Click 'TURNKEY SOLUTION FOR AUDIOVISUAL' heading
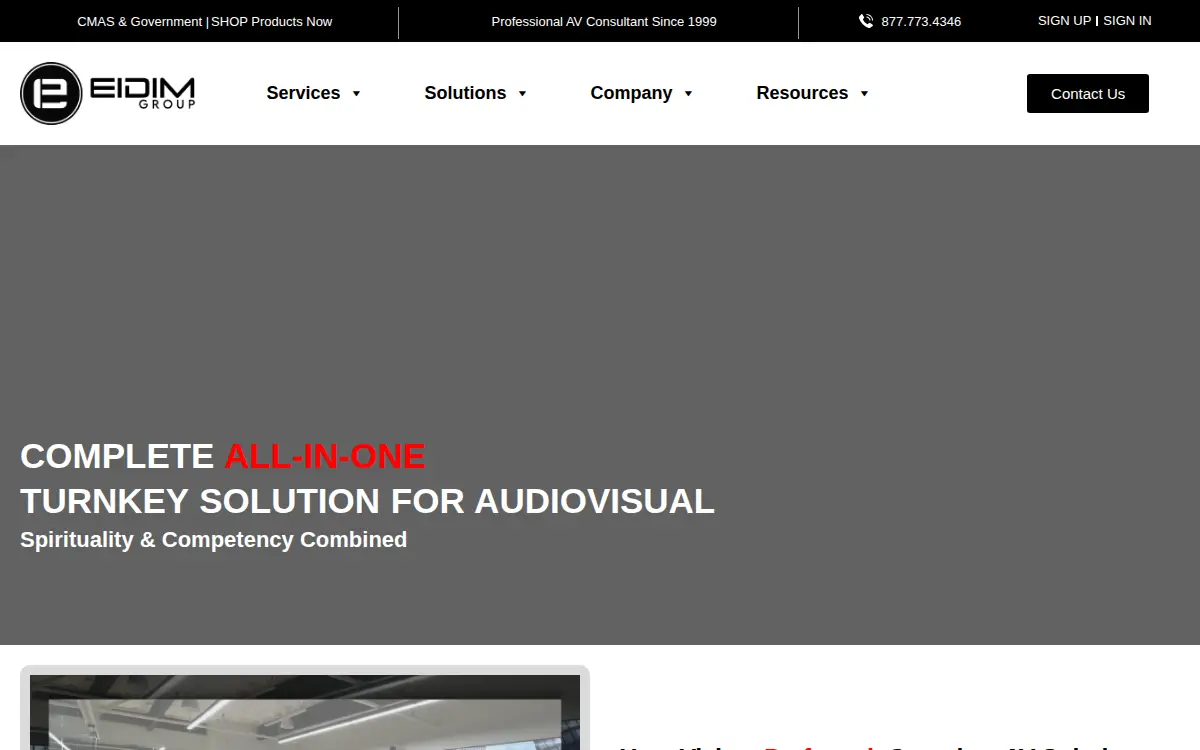The width and height of the screenshot is (1200, 750). coord(367,500)
